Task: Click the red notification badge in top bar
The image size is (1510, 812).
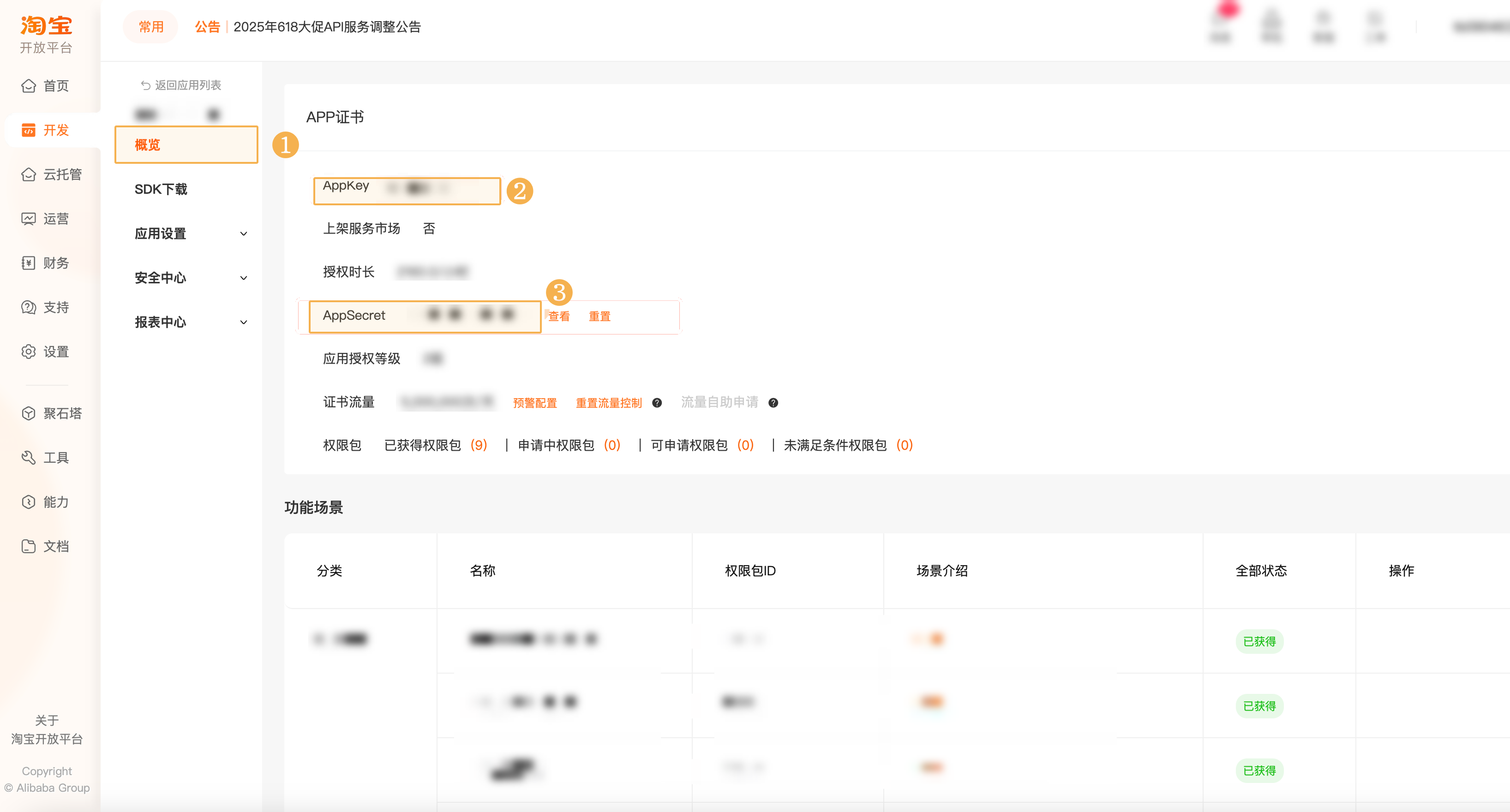Action: [x=1228, y=9]
